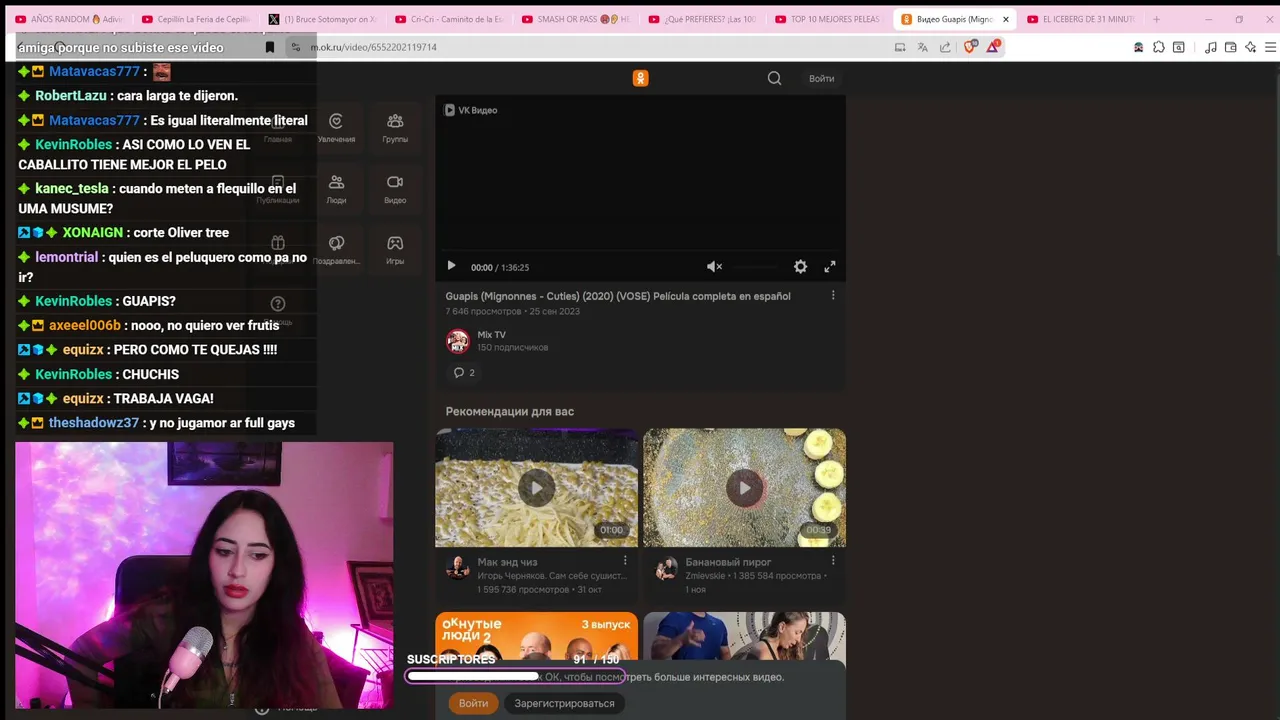
Task: Open Видео sidebar section
Action: (x=395, y=189)
